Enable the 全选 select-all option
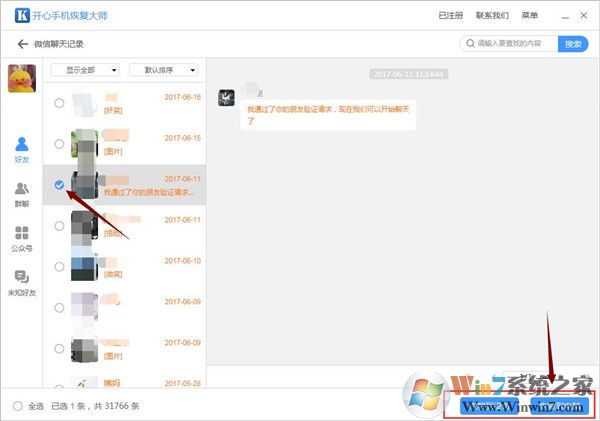 click(x=18, y=406)
